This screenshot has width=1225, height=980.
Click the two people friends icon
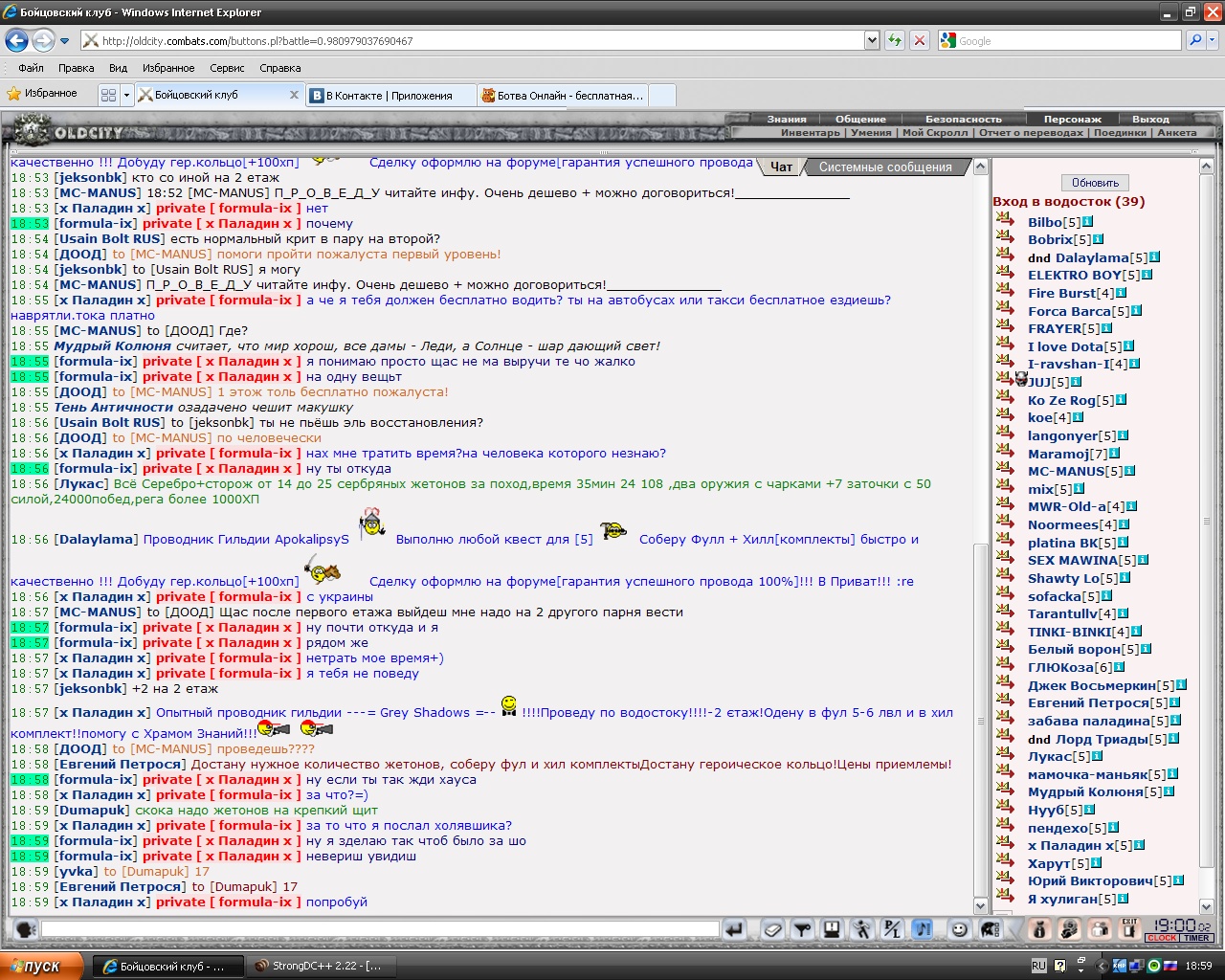point(1100,929)
